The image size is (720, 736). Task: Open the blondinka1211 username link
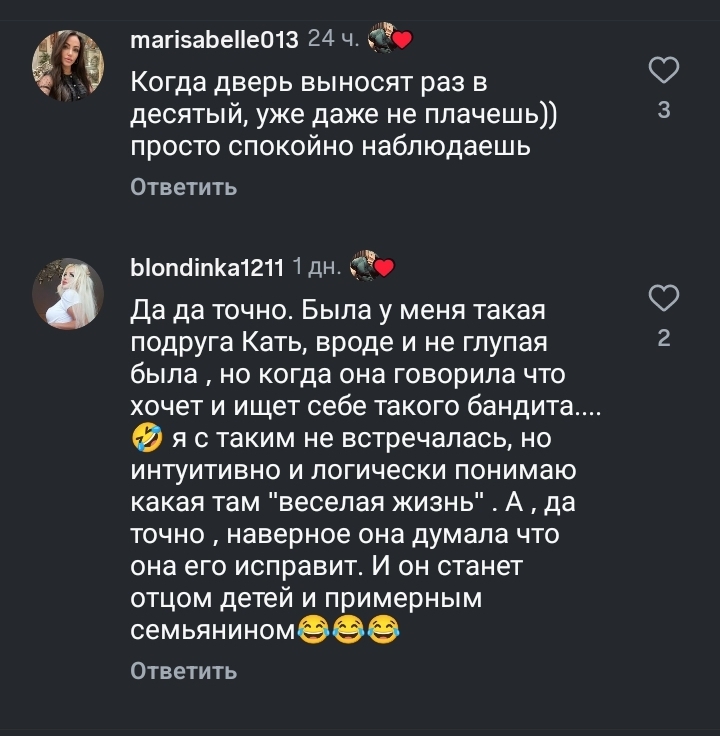(x=208, y=267)
